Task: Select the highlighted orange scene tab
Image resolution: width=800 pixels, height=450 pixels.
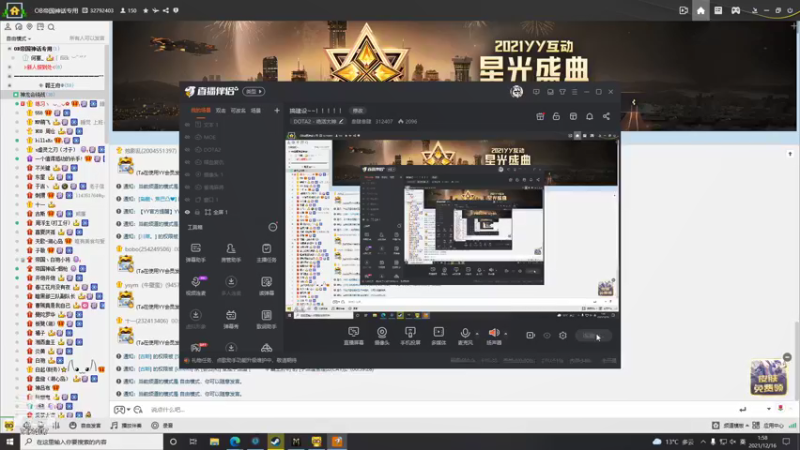Action: (201, 110)
